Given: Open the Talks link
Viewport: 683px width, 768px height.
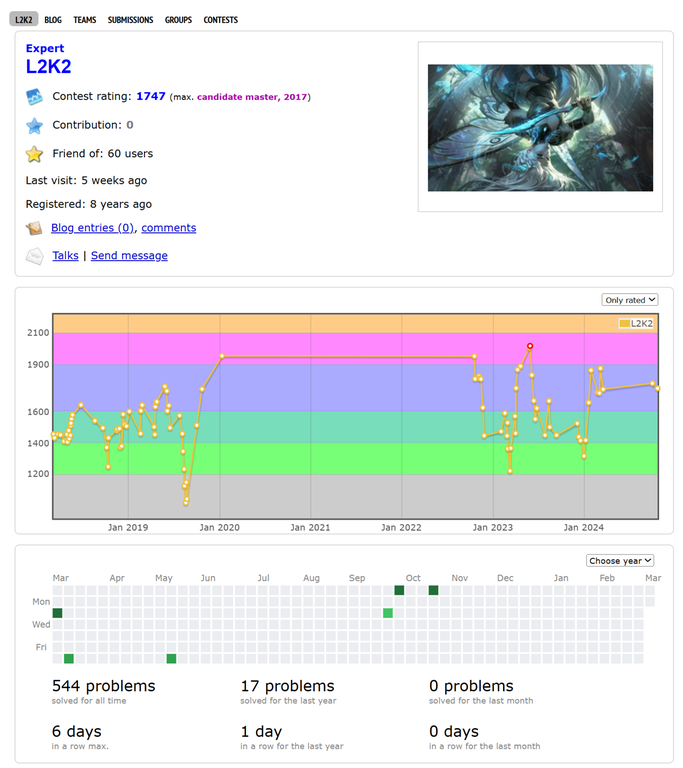Looking at the screenshot, I should (x=65, y=256).
